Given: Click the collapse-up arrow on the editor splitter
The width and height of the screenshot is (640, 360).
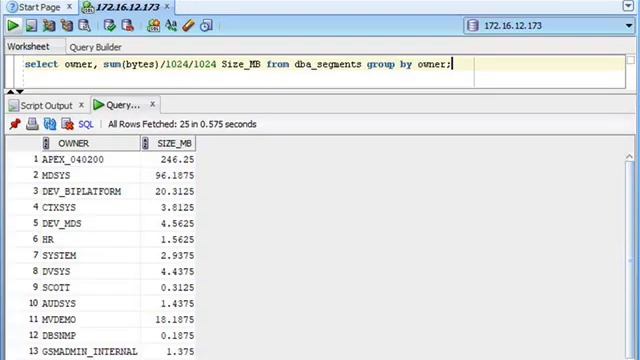Looking at the screenshot, I should (x=11, y=91).
